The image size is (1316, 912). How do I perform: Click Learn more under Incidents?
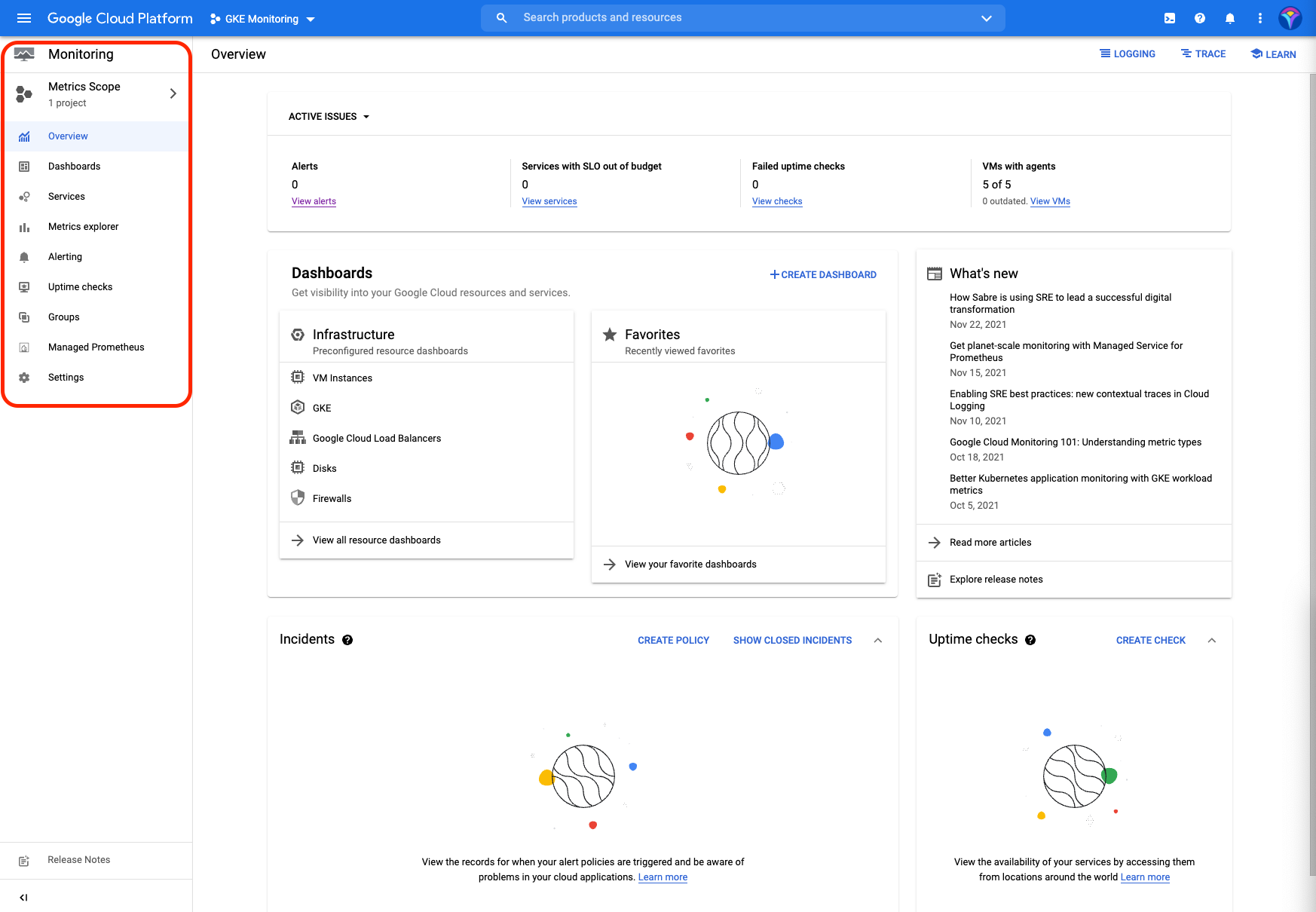tap(663, 877)
